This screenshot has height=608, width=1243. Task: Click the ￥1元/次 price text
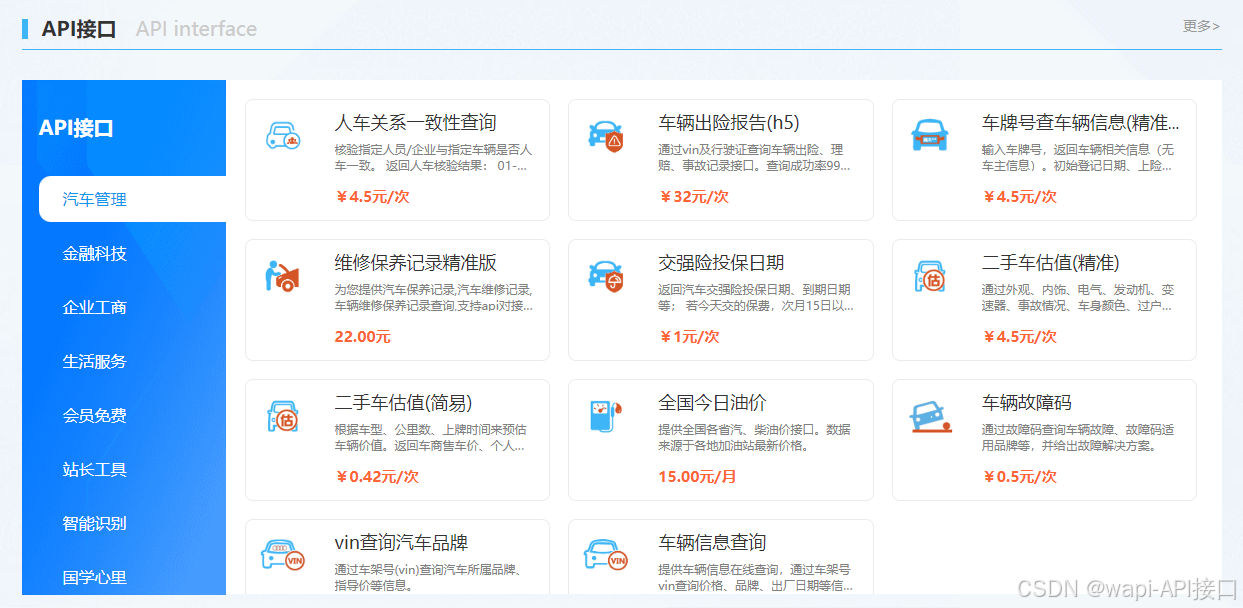click(x=689, y=337)
